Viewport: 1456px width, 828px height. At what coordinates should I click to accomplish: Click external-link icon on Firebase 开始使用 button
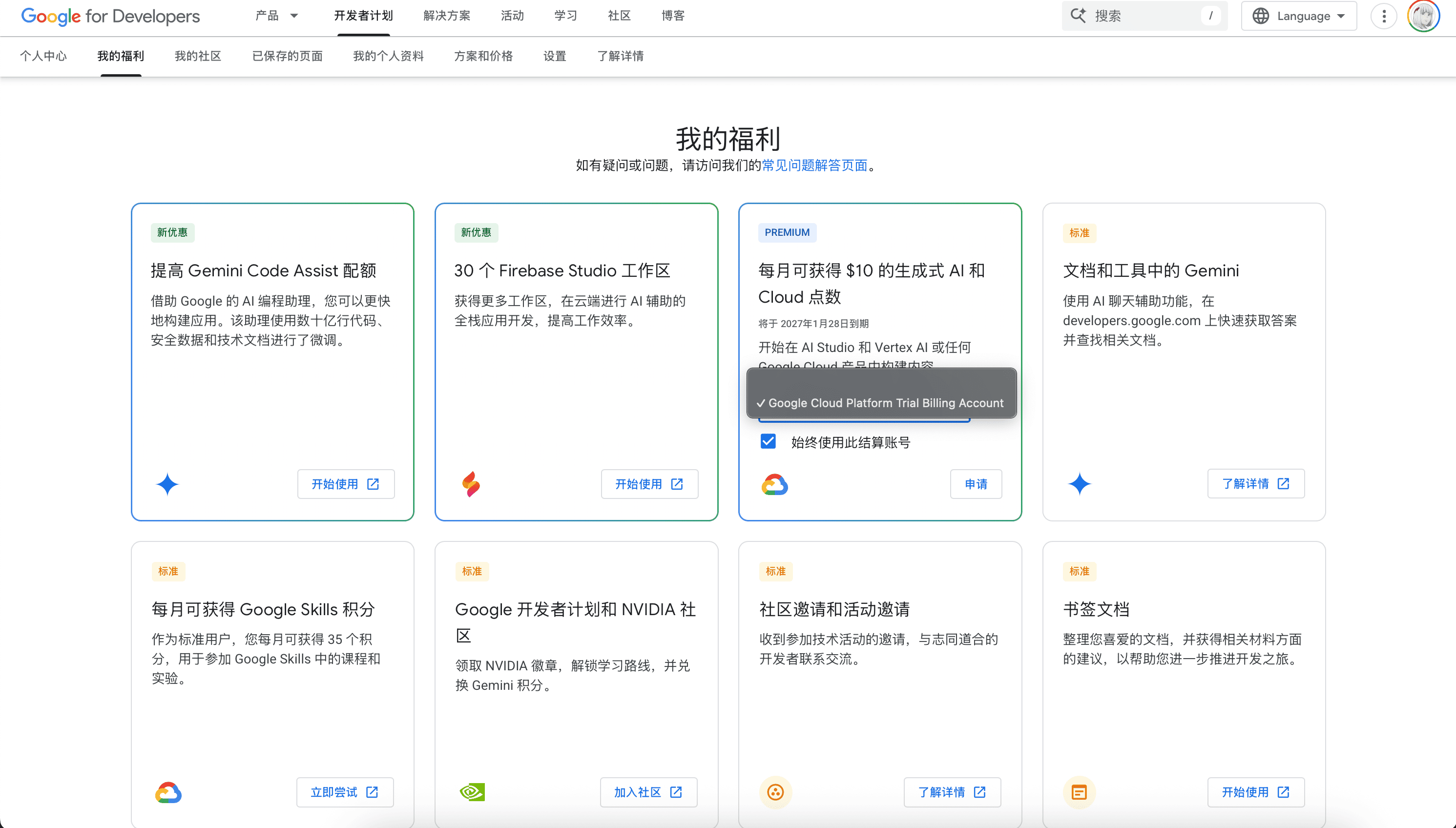677,484
